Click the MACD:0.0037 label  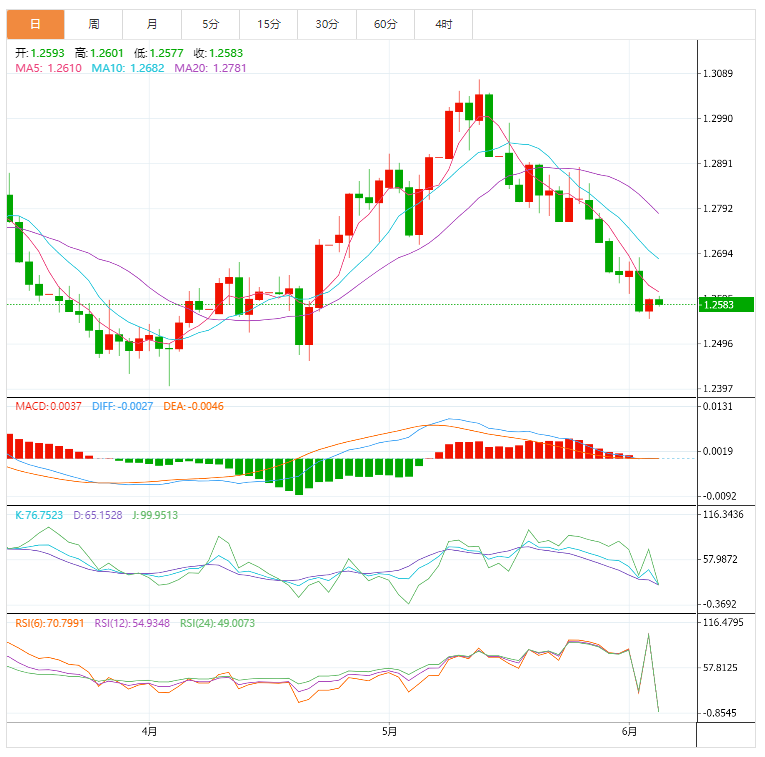[48, 406]
